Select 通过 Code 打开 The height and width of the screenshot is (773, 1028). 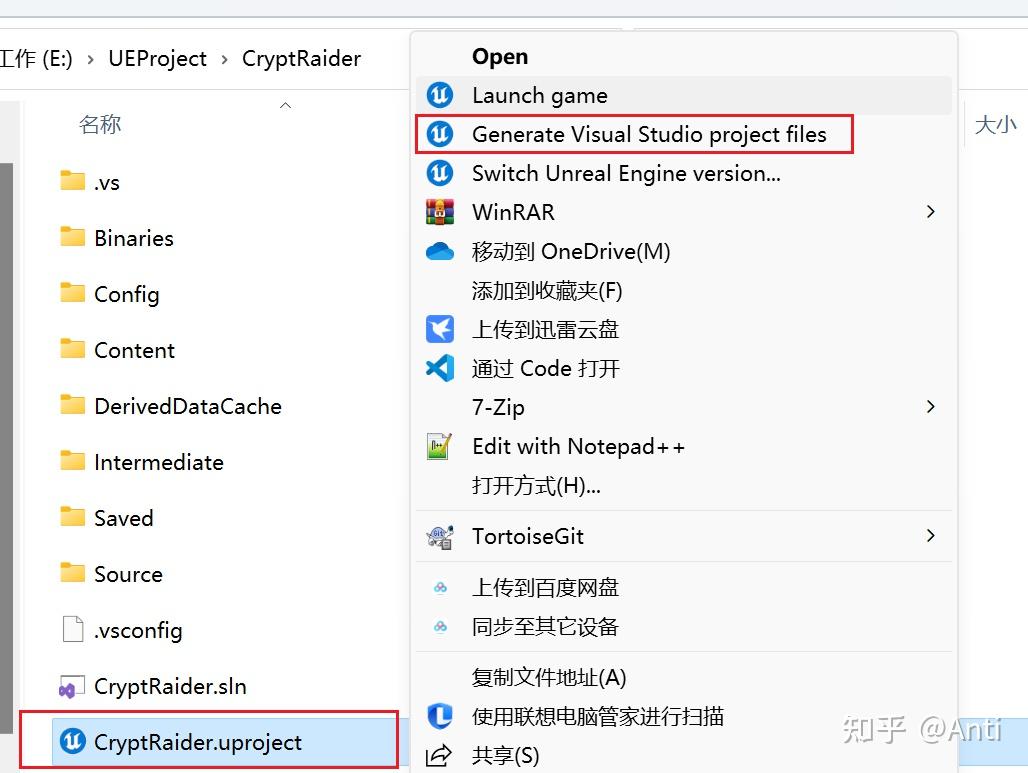coord(547,368)
